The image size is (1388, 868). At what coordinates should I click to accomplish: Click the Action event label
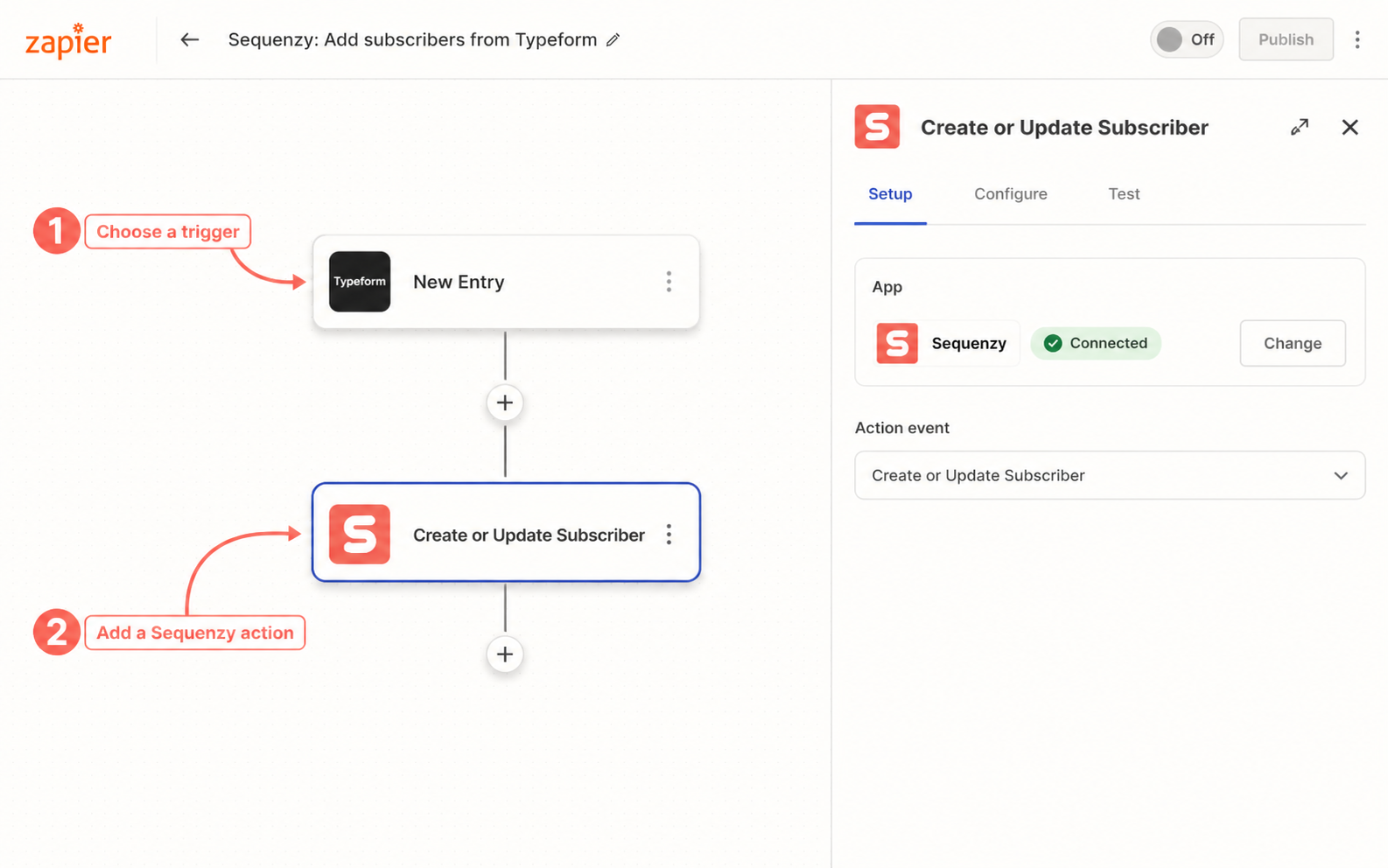[x=901, y=428]
